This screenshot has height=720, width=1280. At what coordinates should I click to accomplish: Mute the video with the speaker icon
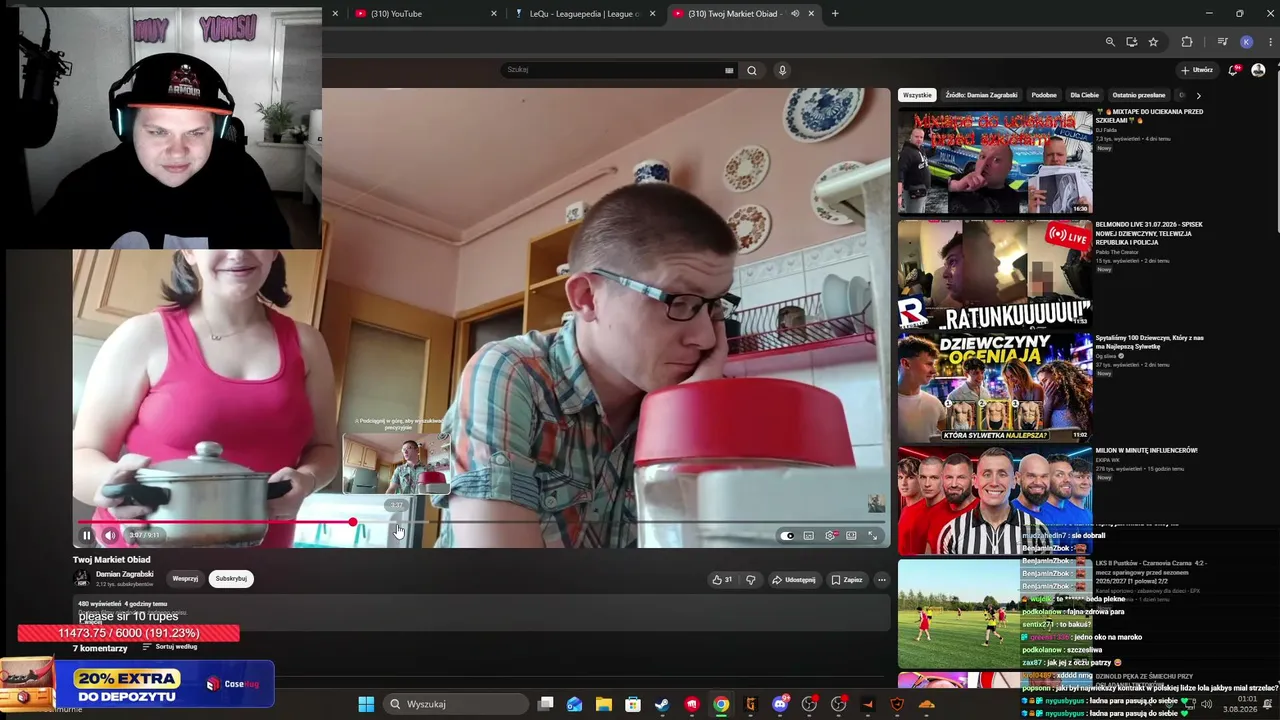pyautogui.click(x=110, y=535)
